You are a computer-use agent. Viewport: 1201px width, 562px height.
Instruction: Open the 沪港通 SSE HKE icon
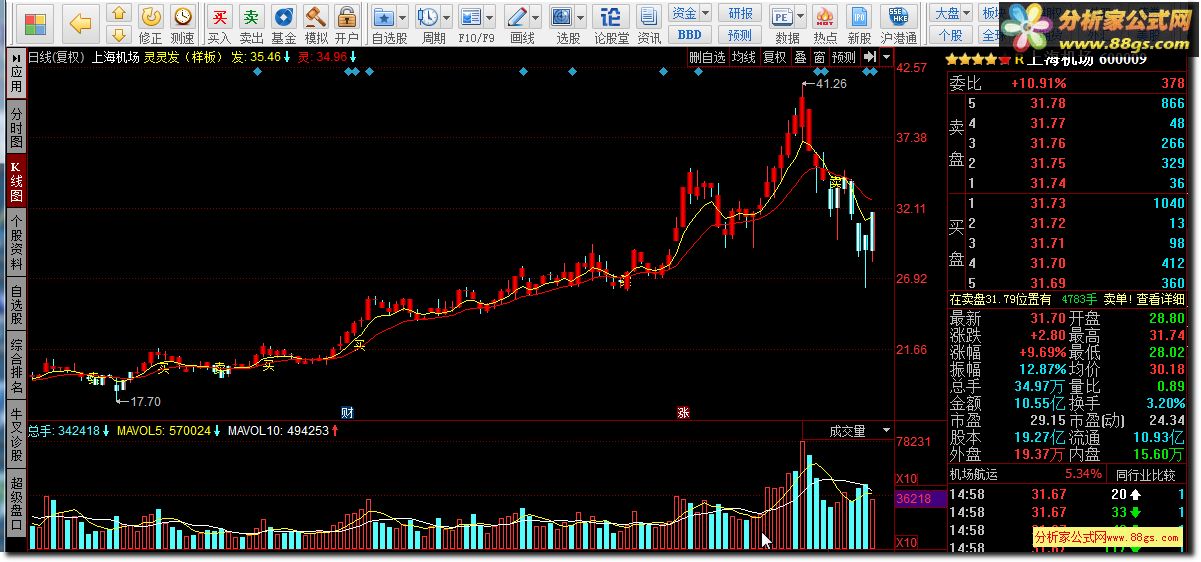899,17
